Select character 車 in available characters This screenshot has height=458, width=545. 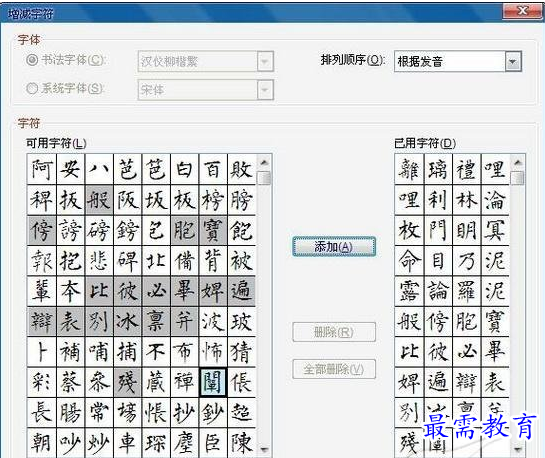coord(128,443)
